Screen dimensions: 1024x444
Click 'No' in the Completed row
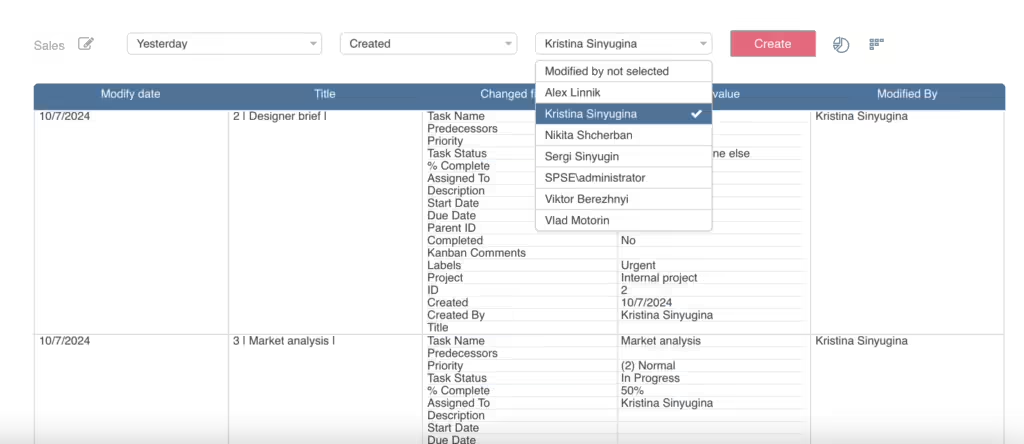(x=628, y=240)
